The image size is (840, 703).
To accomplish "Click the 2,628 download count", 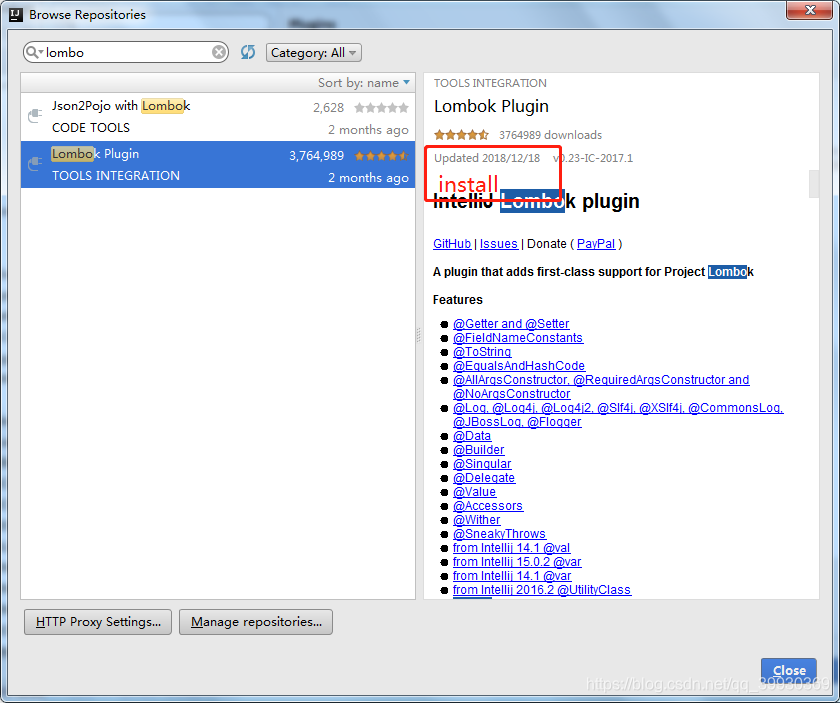I will [x=328, y=108].
